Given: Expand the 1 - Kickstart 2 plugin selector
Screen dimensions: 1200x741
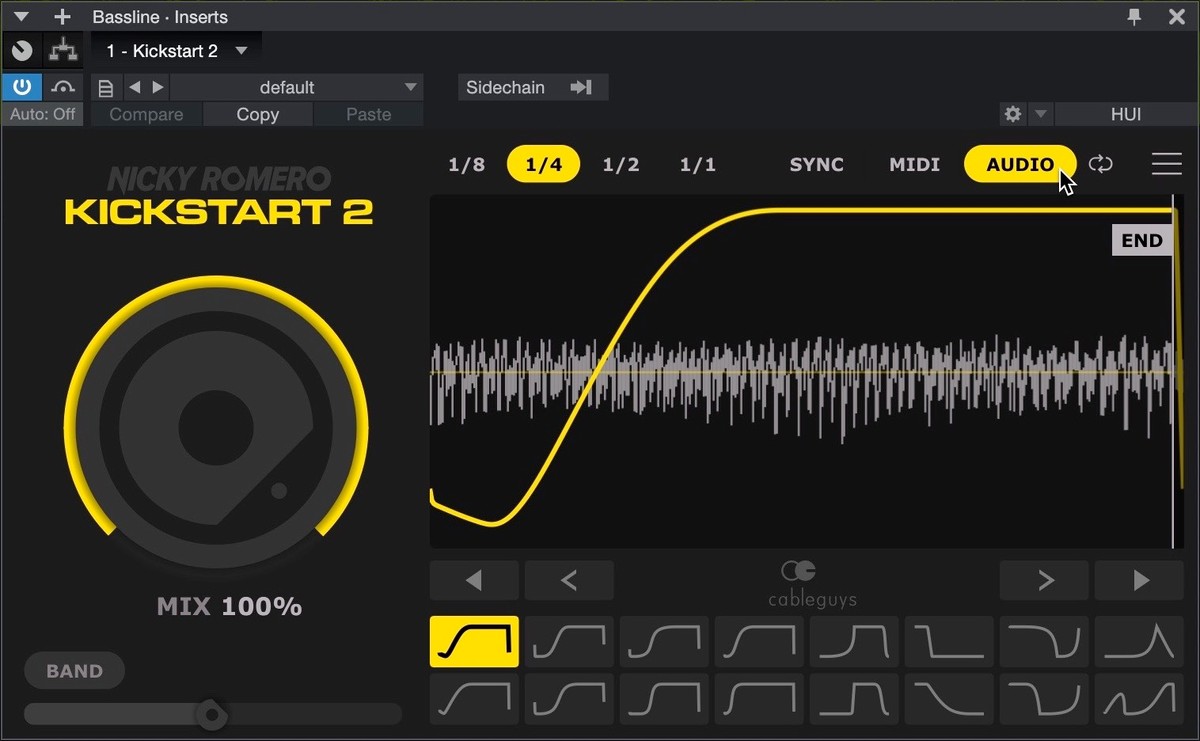Looking at the screenshot, I should [241, 50].
